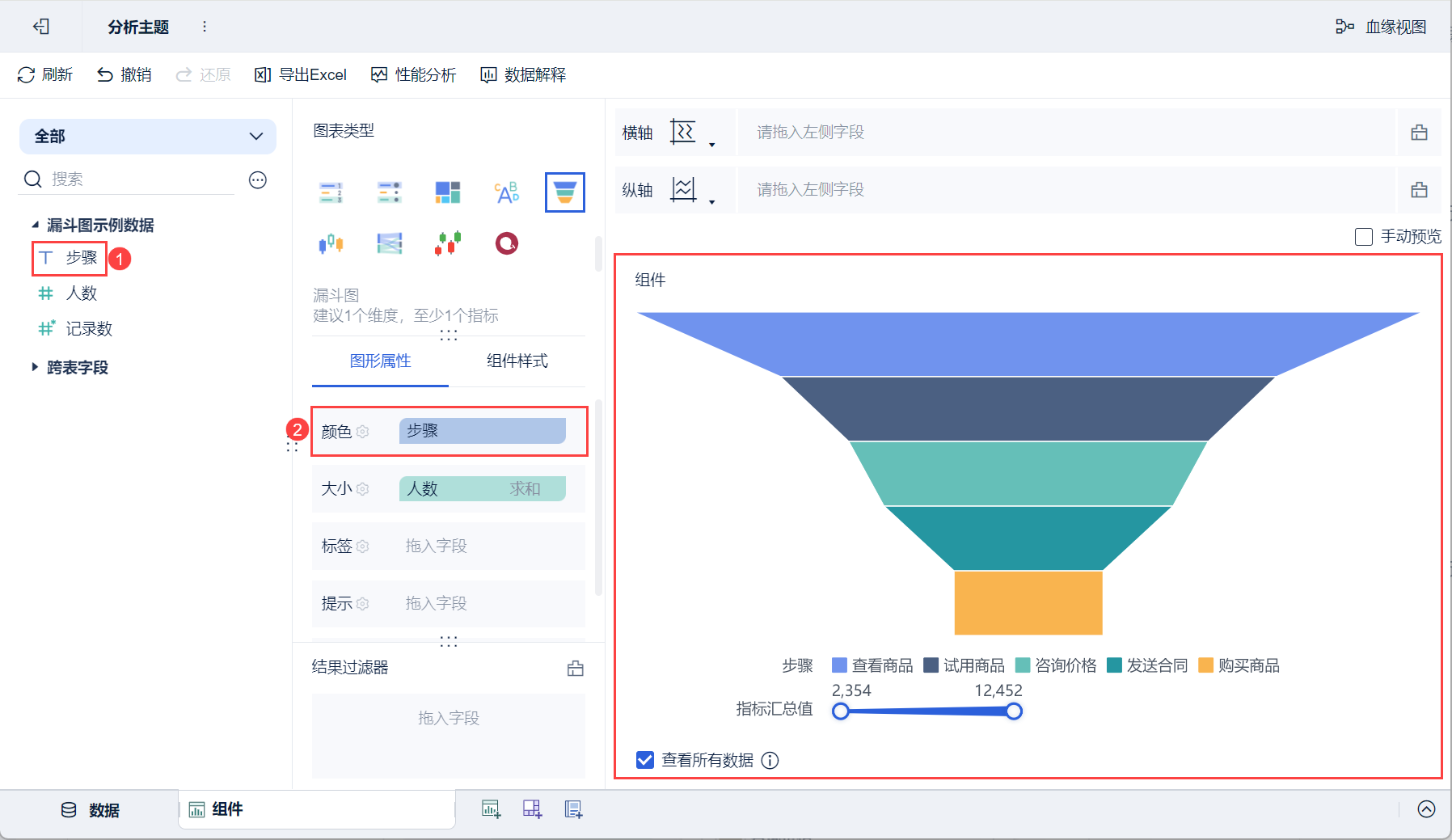Expand the 跨表字段 tree node

[35, 367]
